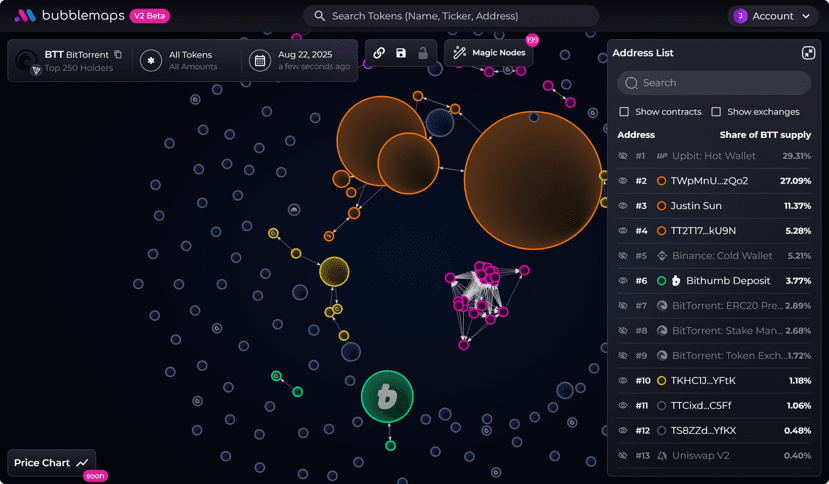Click the orange cluster swatch for TWpMnU...zQo2

coord(661,181)
